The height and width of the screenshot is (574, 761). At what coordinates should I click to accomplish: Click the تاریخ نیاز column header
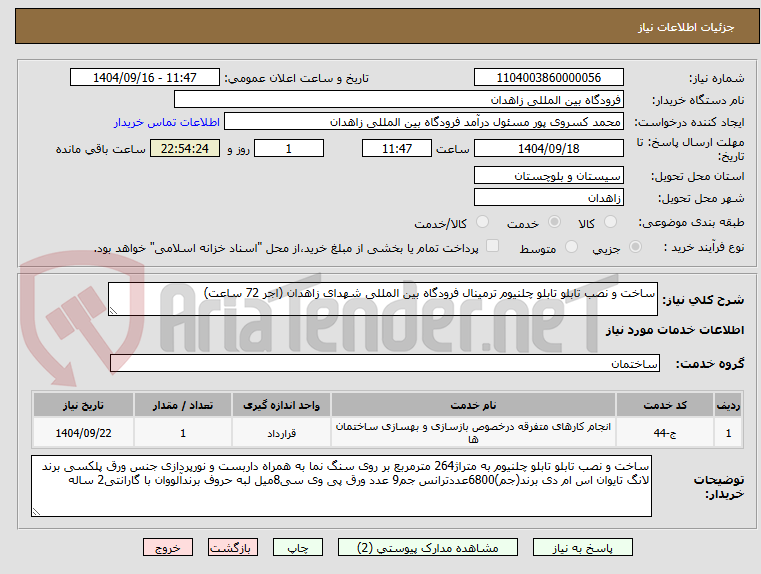click(83, 405)
